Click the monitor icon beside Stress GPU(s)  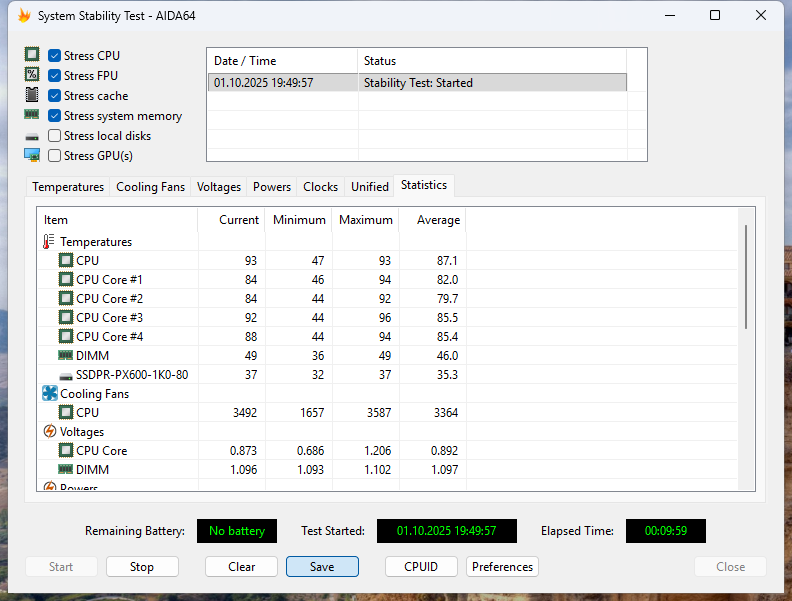[x=32, y=155]
